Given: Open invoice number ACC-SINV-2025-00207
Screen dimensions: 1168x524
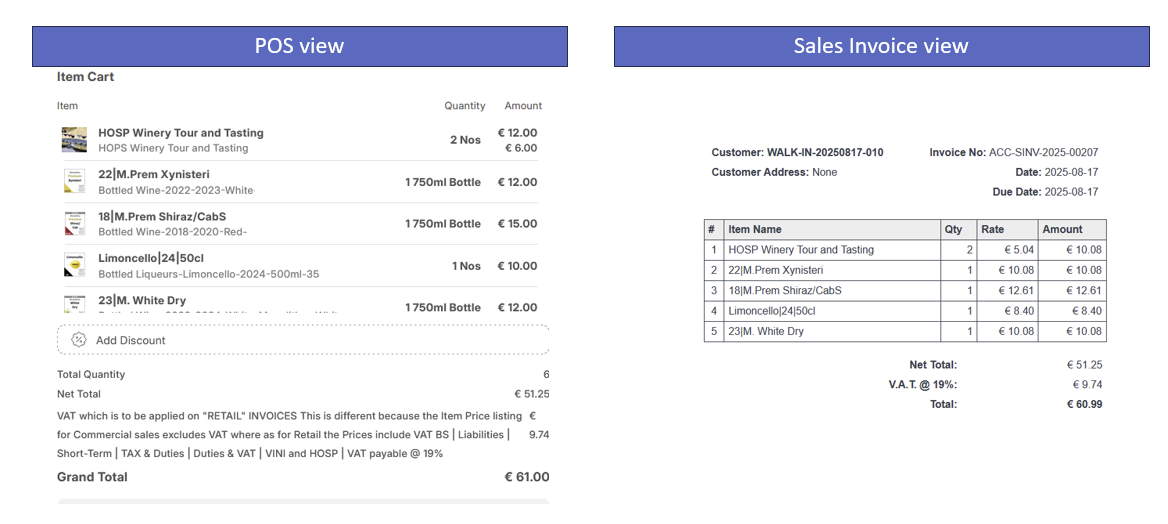Looking at the screenshot, I should pos(1043,153).
